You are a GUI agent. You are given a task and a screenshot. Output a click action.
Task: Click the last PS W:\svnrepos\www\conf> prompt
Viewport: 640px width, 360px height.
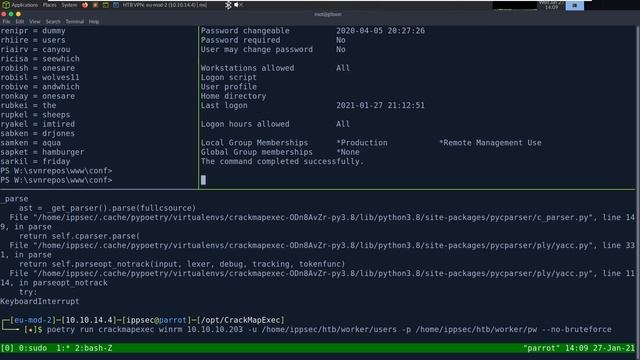[x=56, y=180]
